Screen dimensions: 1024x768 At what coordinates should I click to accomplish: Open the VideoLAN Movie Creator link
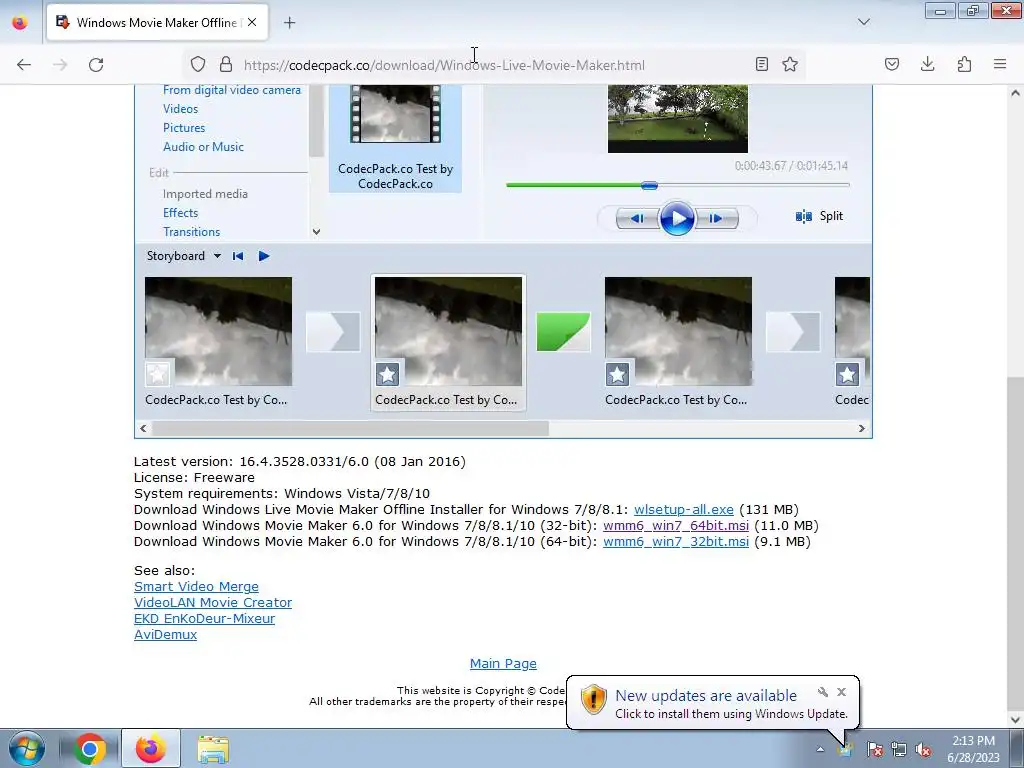click(213, 602)
